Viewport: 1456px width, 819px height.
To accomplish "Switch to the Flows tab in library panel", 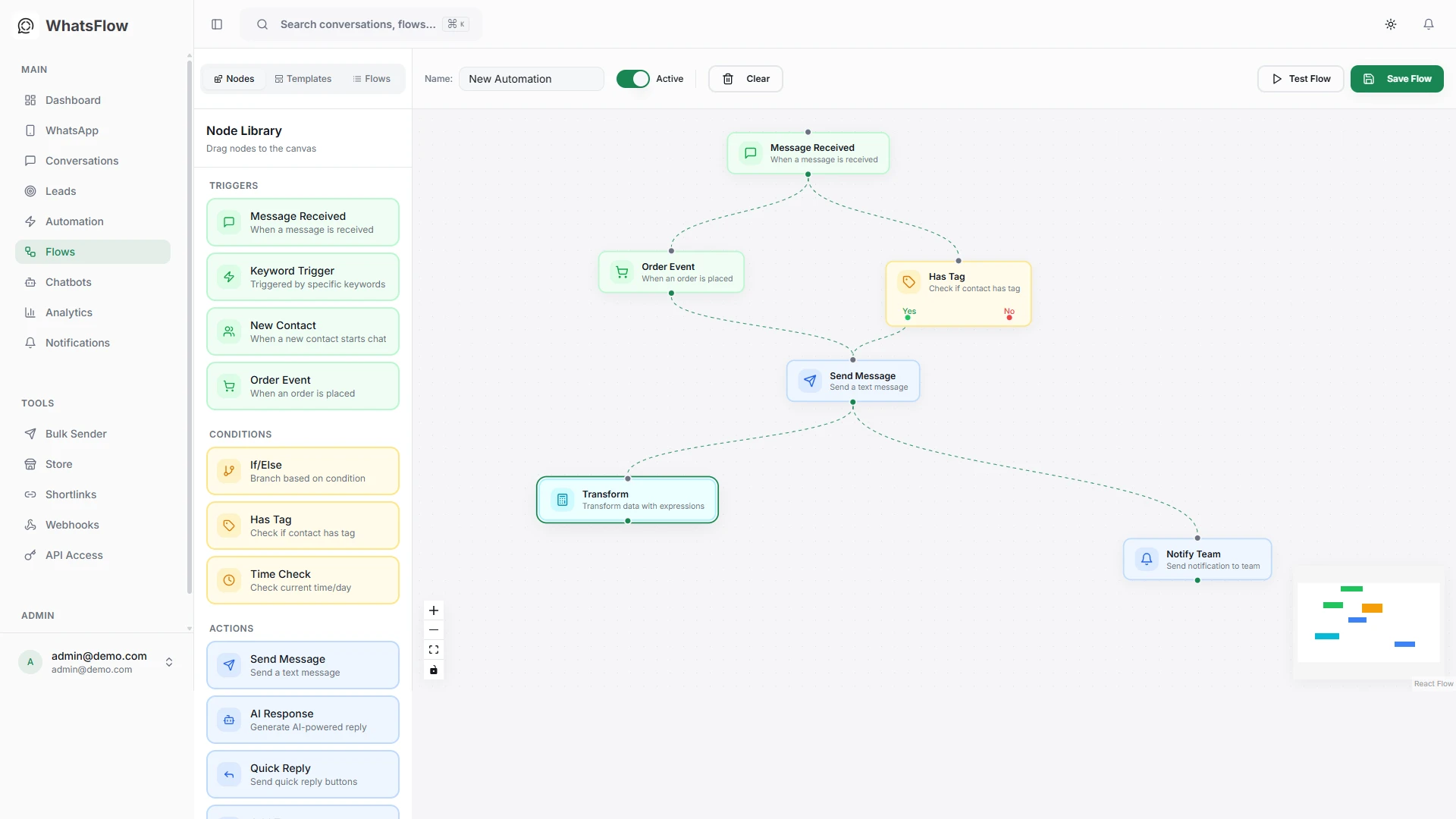I will coord(372,79).
